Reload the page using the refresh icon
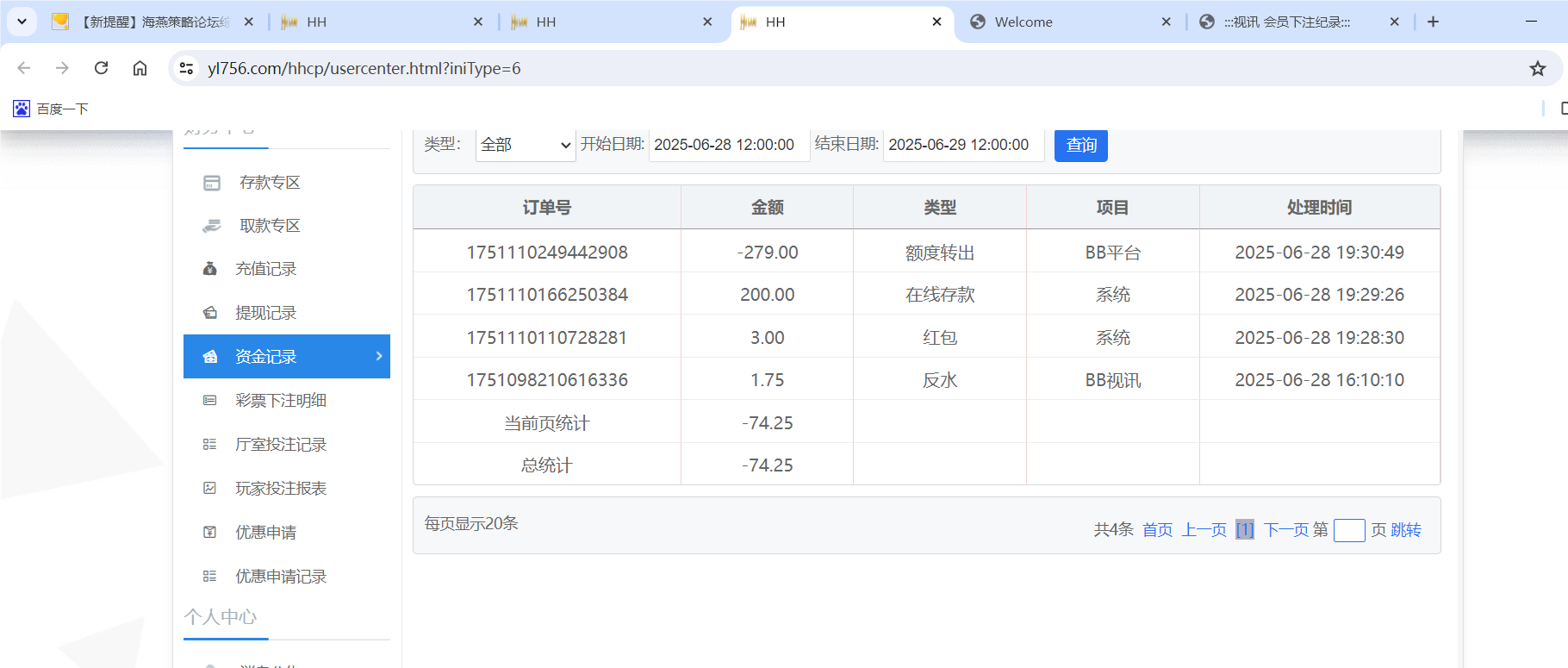 pyautogui.click(x=102, y=68)
